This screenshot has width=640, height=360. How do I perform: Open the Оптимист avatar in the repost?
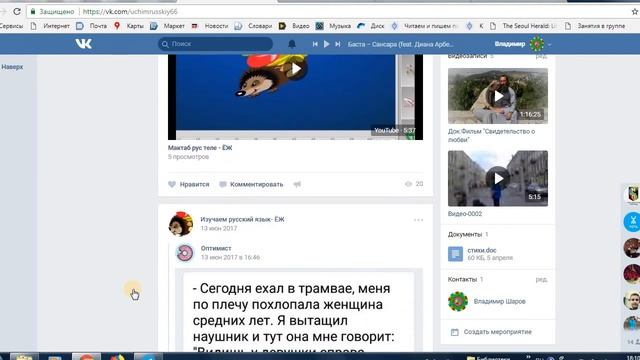(185, 253)
